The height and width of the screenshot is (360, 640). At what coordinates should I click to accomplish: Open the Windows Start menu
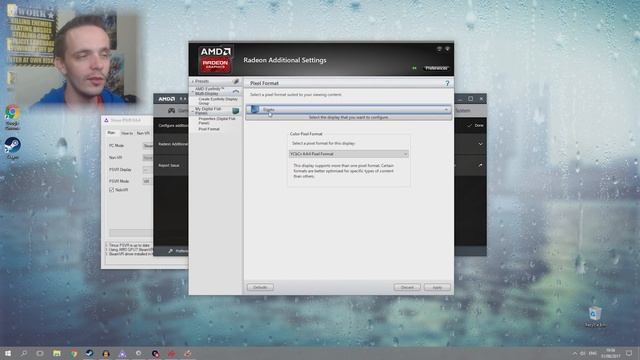pyautogui.click(x=8, y=353)
